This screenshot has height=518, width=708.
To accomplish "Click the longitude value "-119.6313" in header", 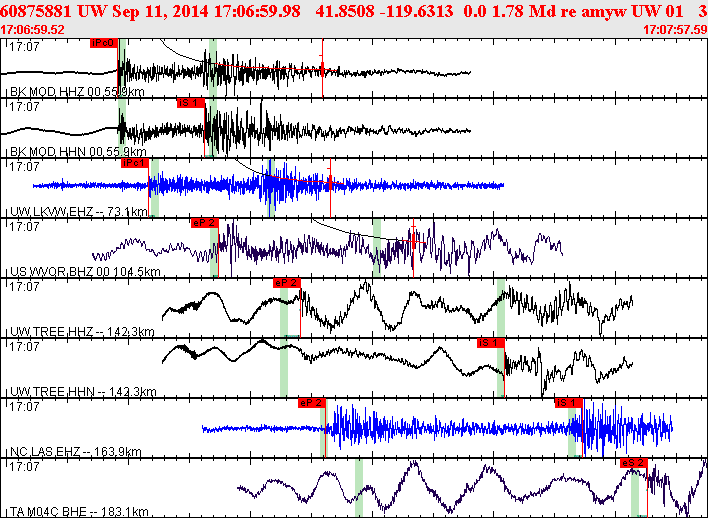I will (416, 11).
